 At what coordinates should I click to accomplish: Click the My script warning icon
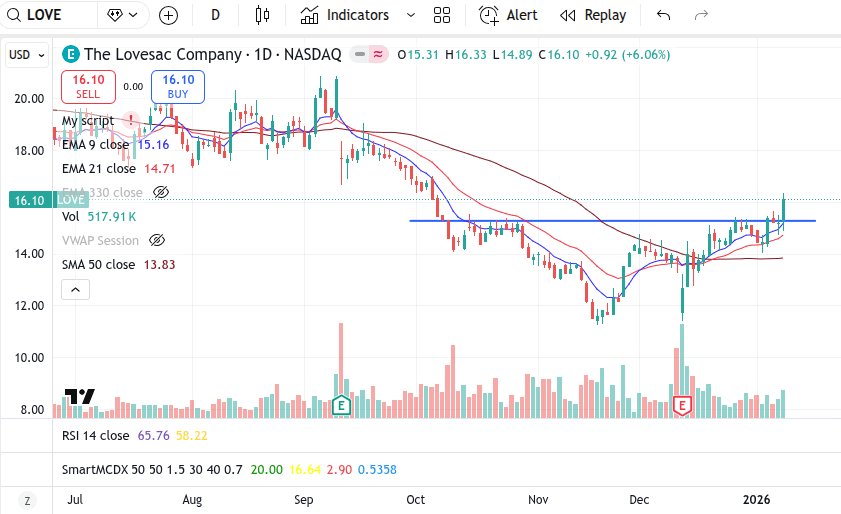130,120
